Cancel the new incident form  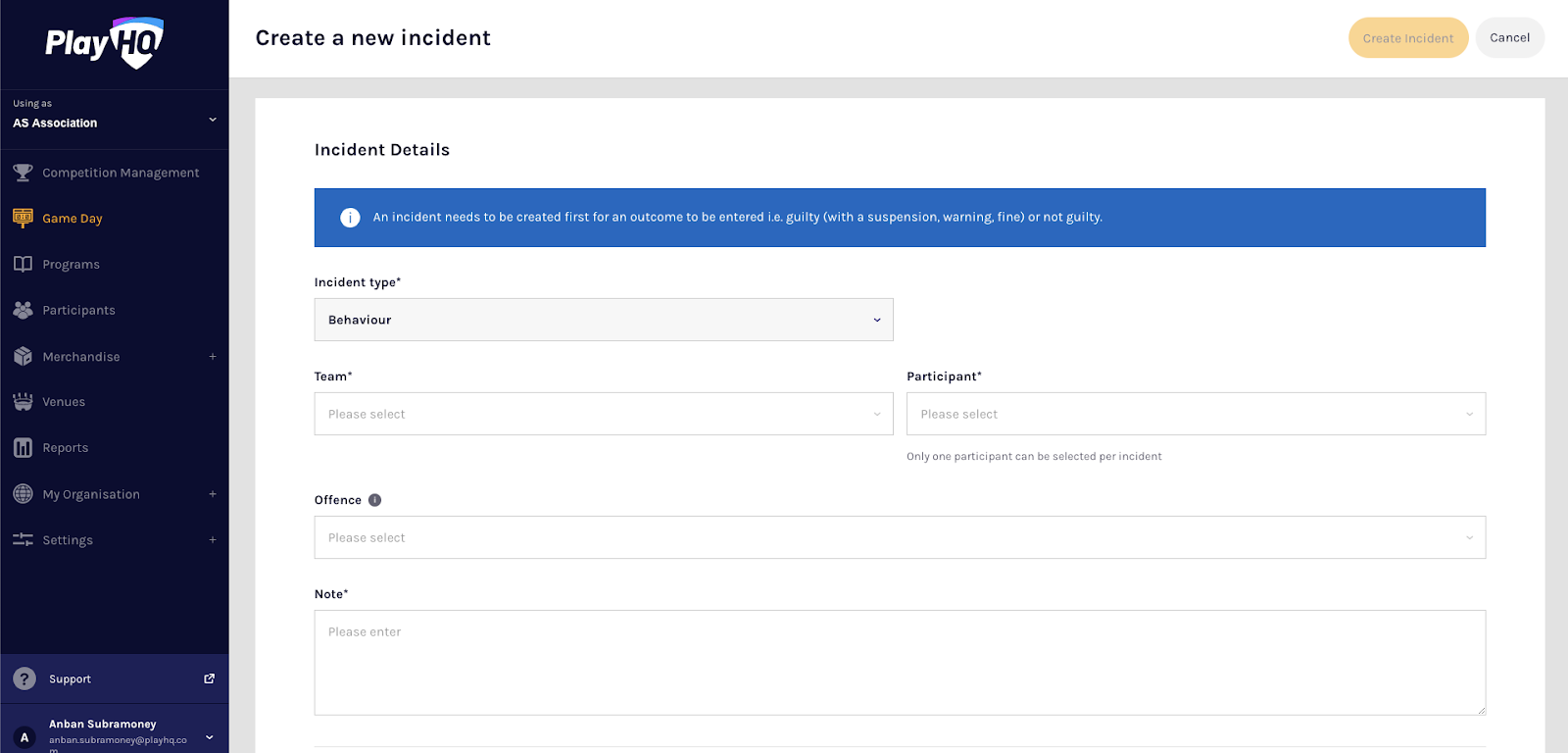click(x=1508, y=38)
